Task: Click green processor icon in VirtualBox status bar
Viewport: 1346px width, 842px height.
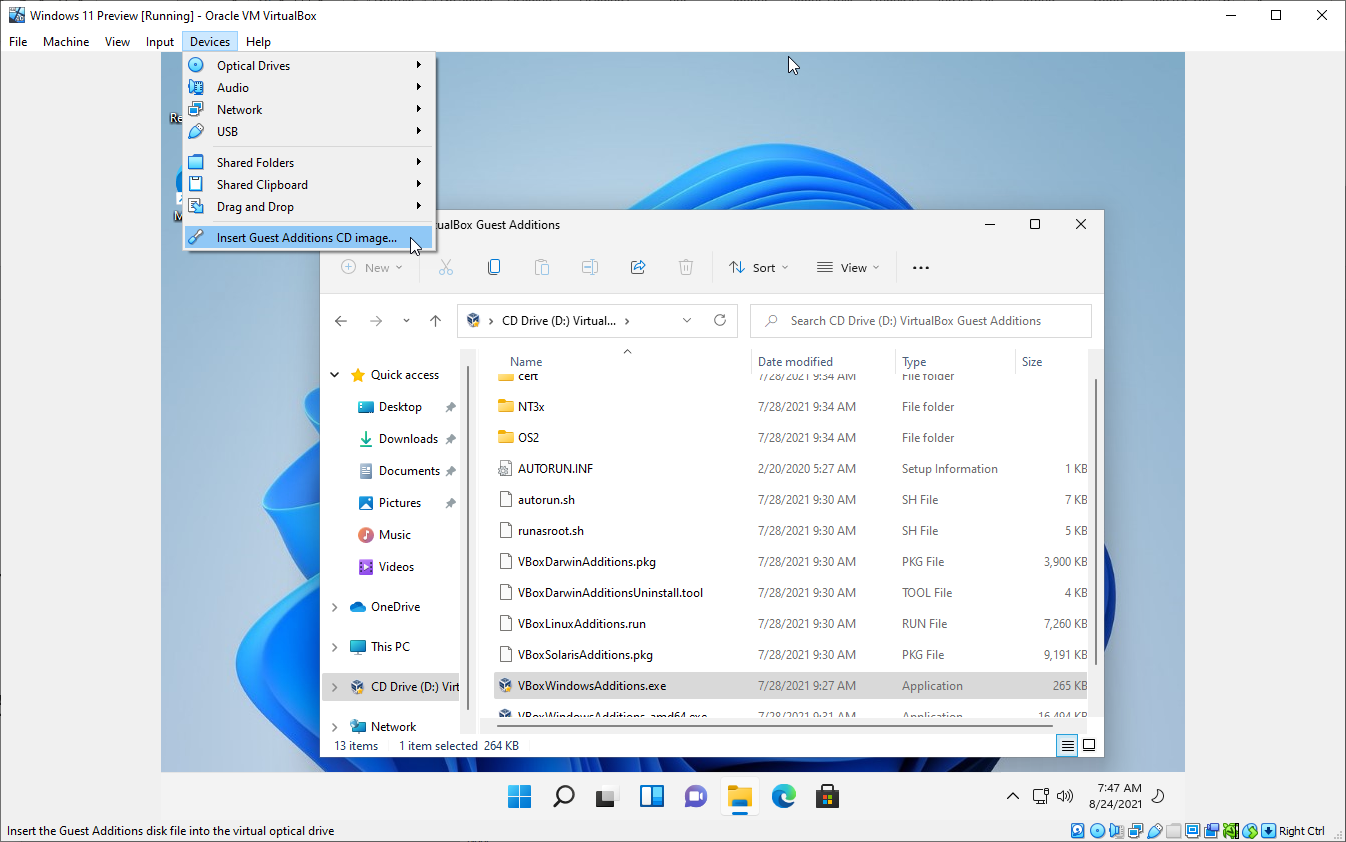Action: click(x=1230, y=830)
